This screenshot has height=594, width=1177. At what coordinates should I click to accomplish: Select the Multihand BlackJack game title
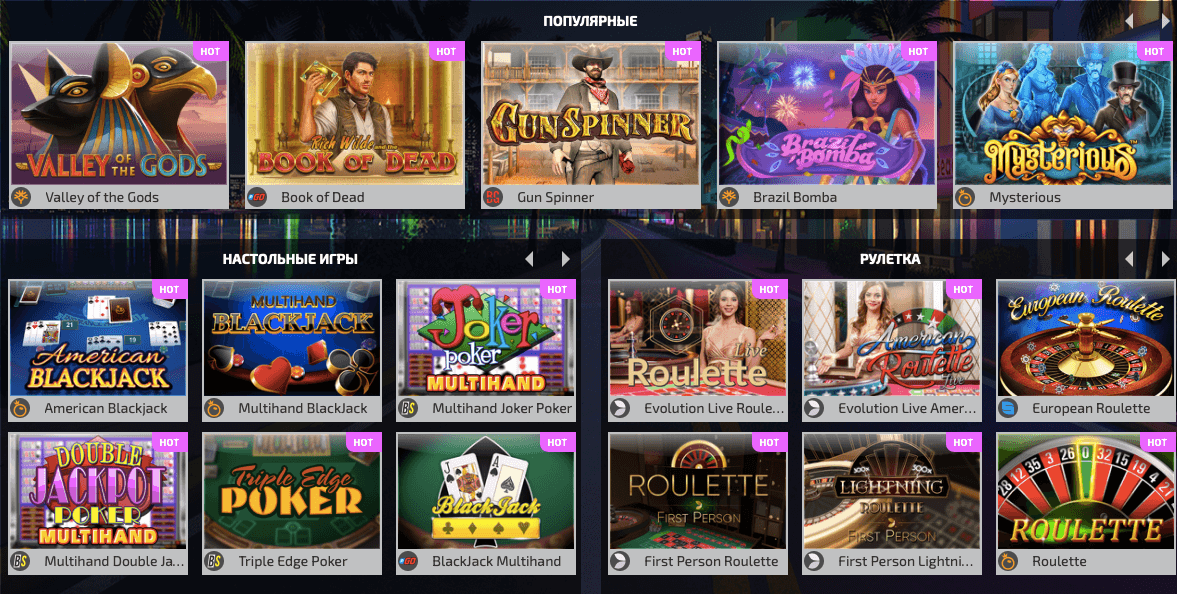[x=303, y=409]
